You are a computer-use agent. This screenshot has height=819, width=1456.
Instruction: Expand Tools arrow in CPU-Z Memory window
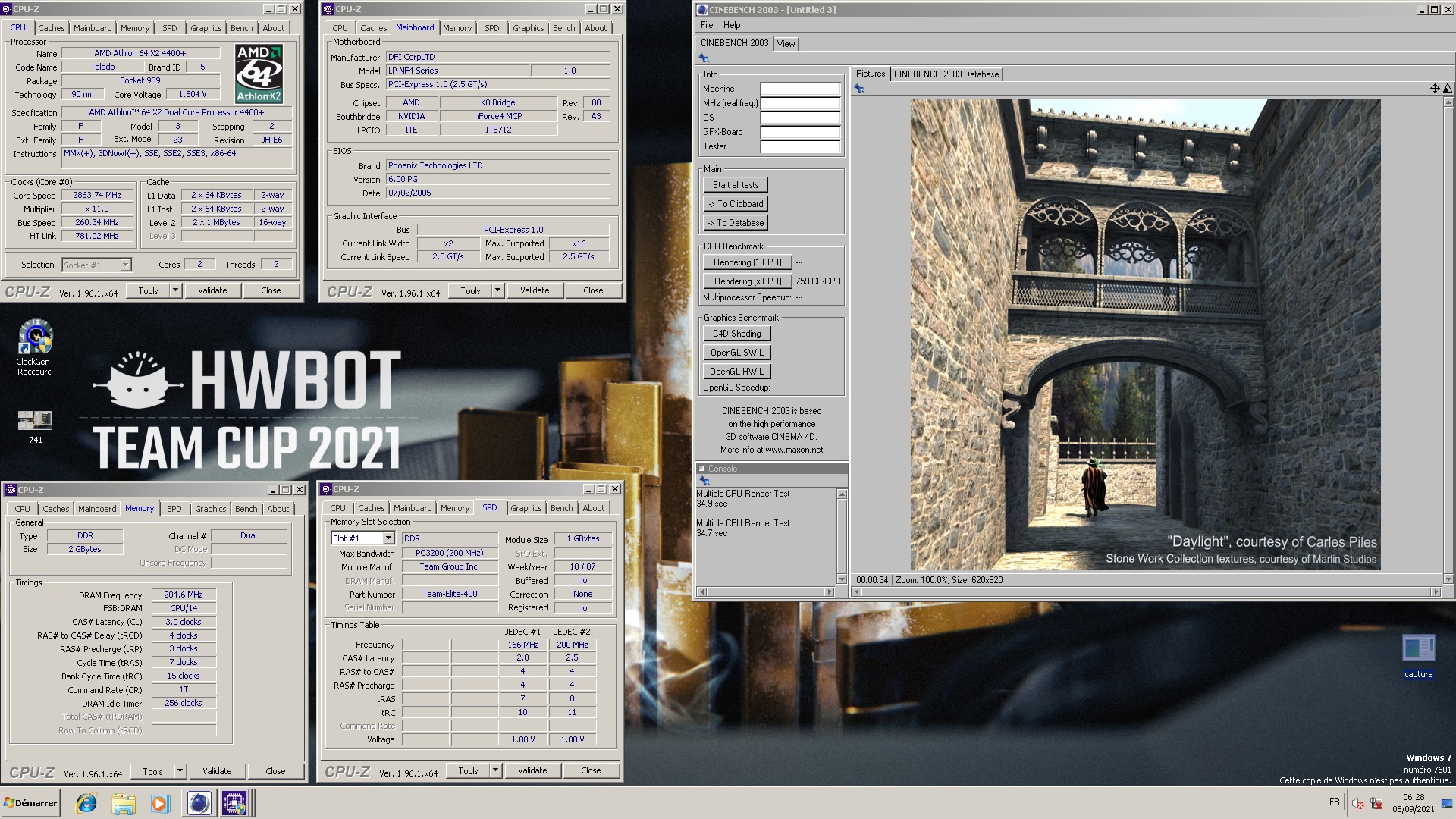click(x=180, y=771)
